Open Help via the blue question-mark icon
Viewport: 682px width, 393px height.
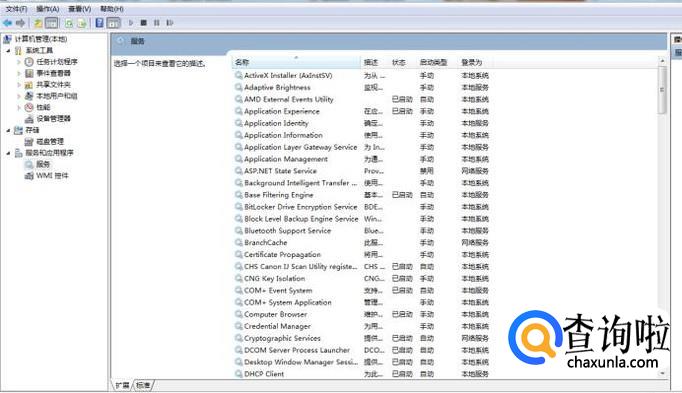coord(100,23)
